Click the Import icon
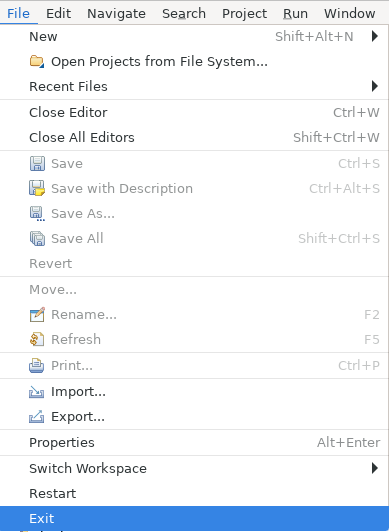Viewport: 389px width, 532px height. point(37,392)
